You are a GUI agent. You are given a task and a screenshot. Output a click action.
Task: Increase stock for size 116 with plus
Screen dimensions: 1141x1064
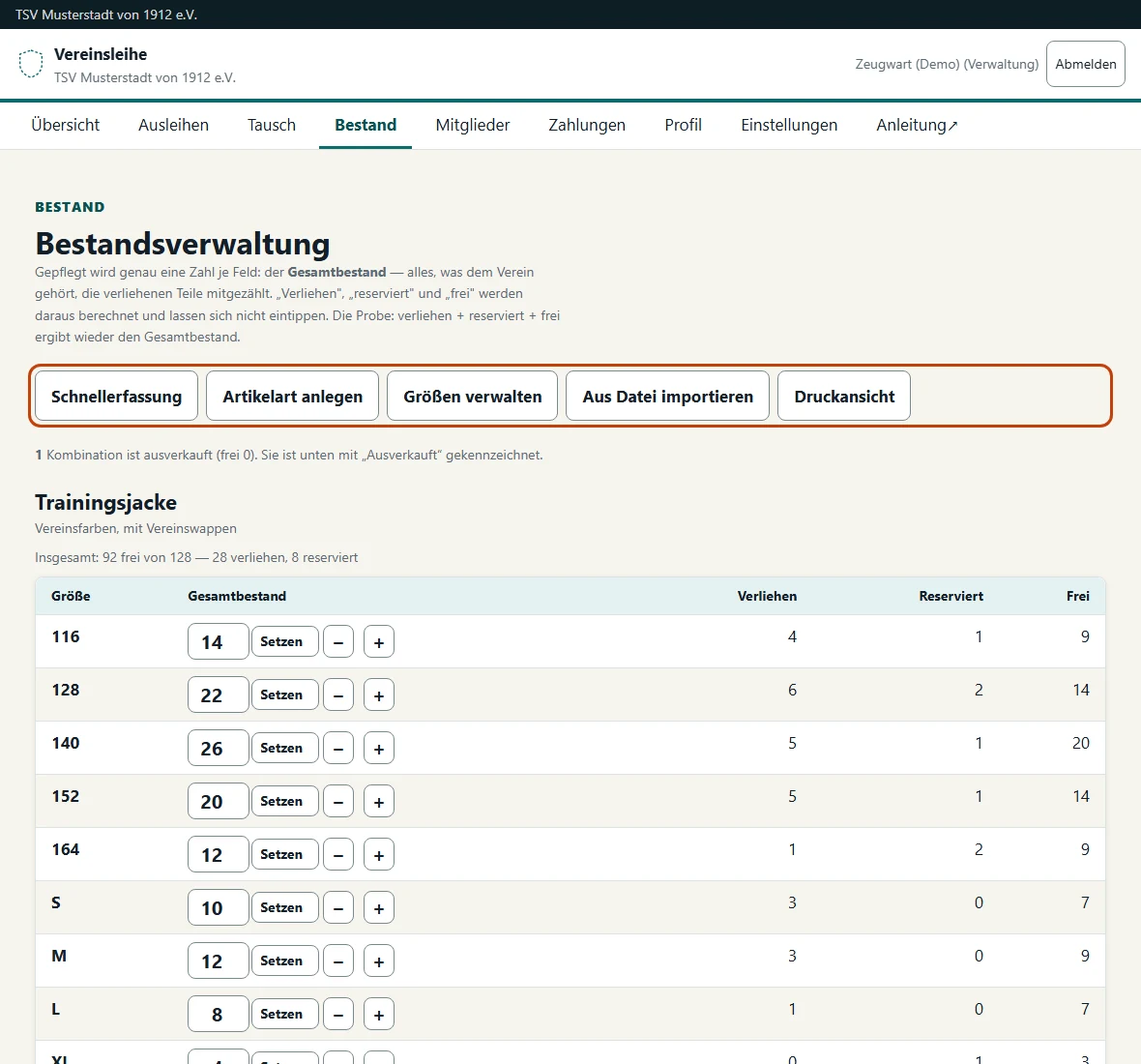point(379,642)
